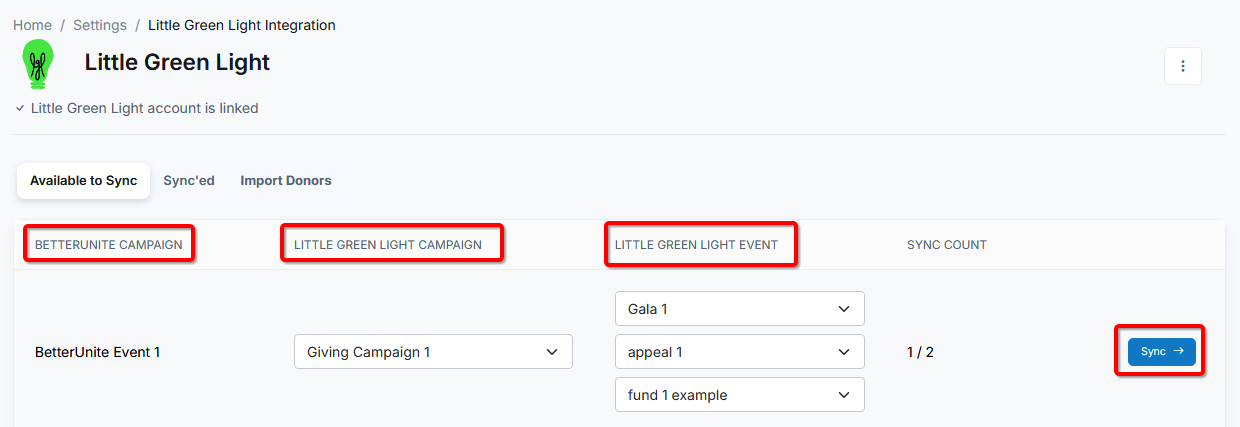Click the Sync Count column header
This screenshot has width=1240, height=427.
click(x=947, y=245)
